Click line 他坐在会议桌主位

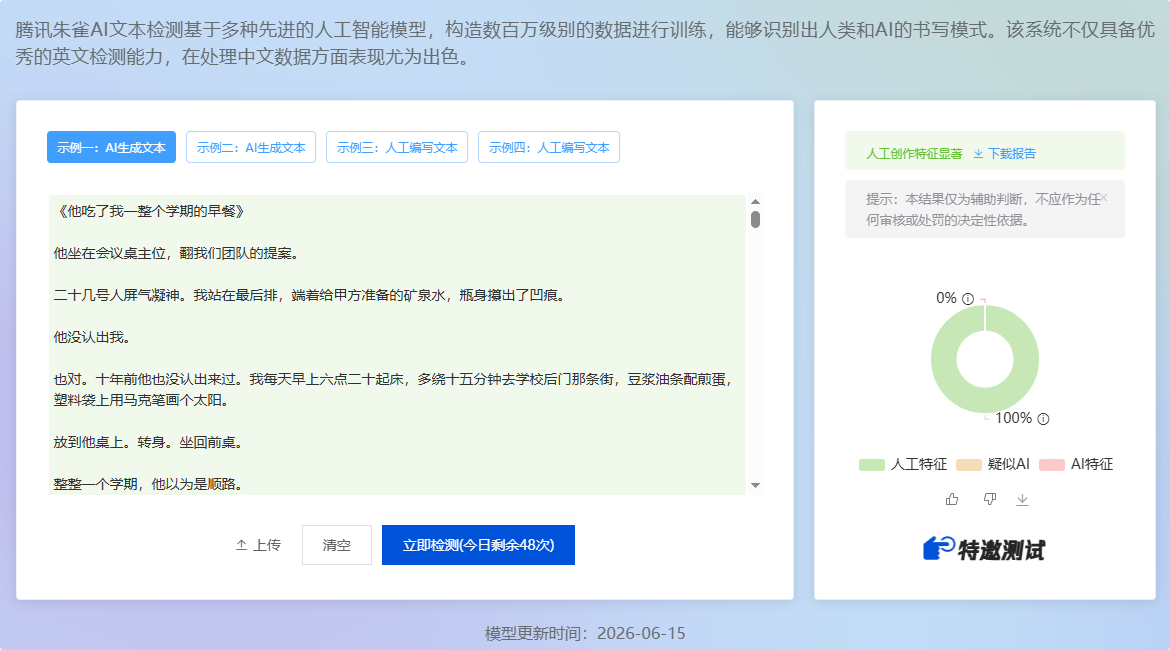pyautogui.click(x=177, y=254)
